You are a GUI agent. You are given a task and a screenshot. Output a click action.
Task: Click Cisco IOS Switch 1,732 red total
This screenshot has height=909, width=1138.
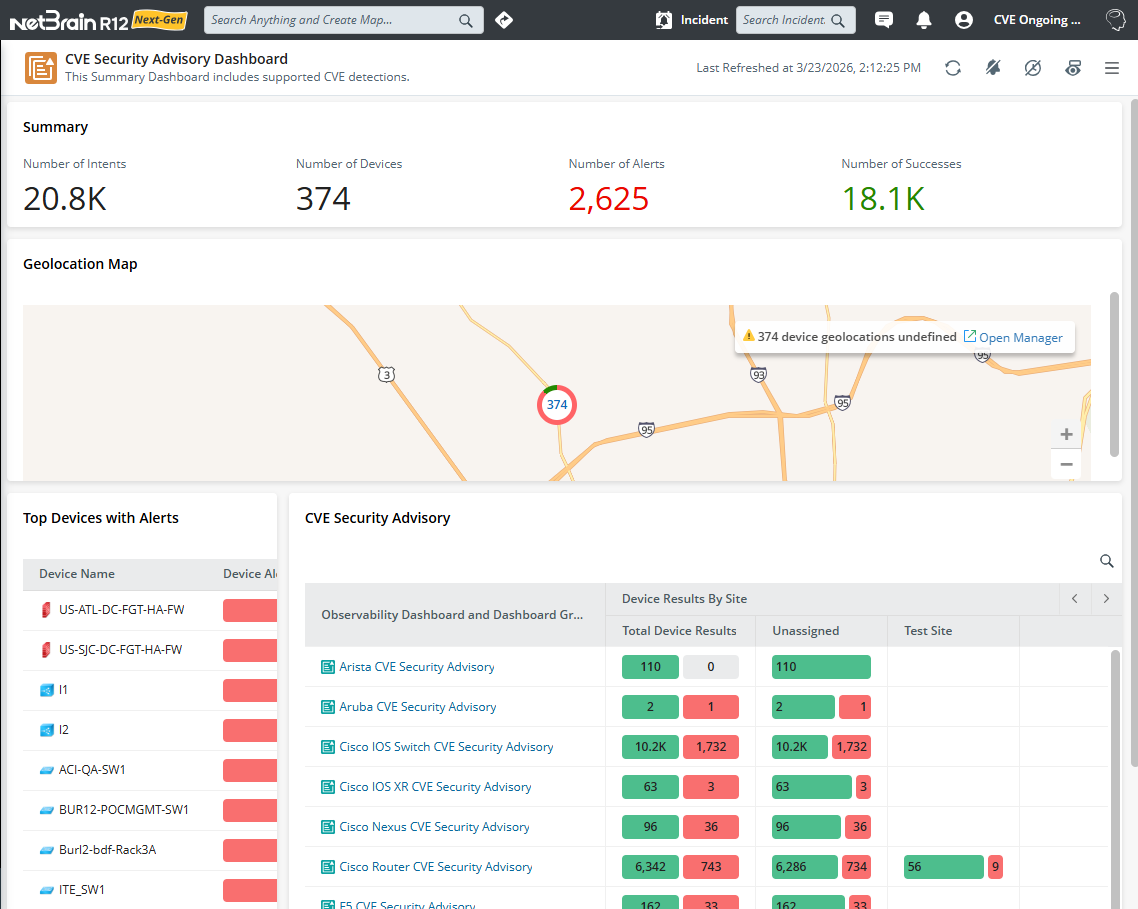tap(711, 746)
